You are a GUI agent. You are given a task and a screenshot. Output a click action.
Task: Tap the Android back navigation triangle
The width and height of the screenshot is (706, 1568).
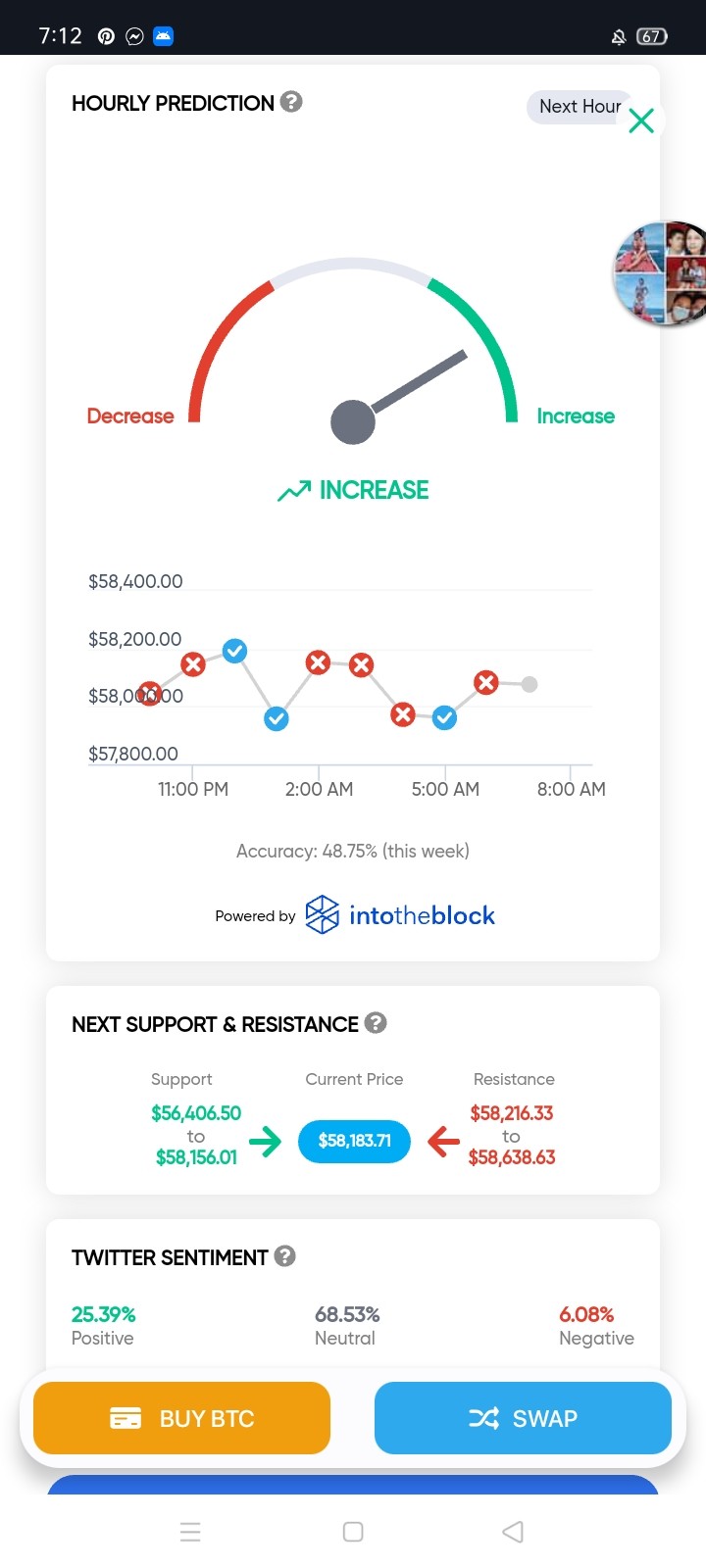[x=513, y=1532]
